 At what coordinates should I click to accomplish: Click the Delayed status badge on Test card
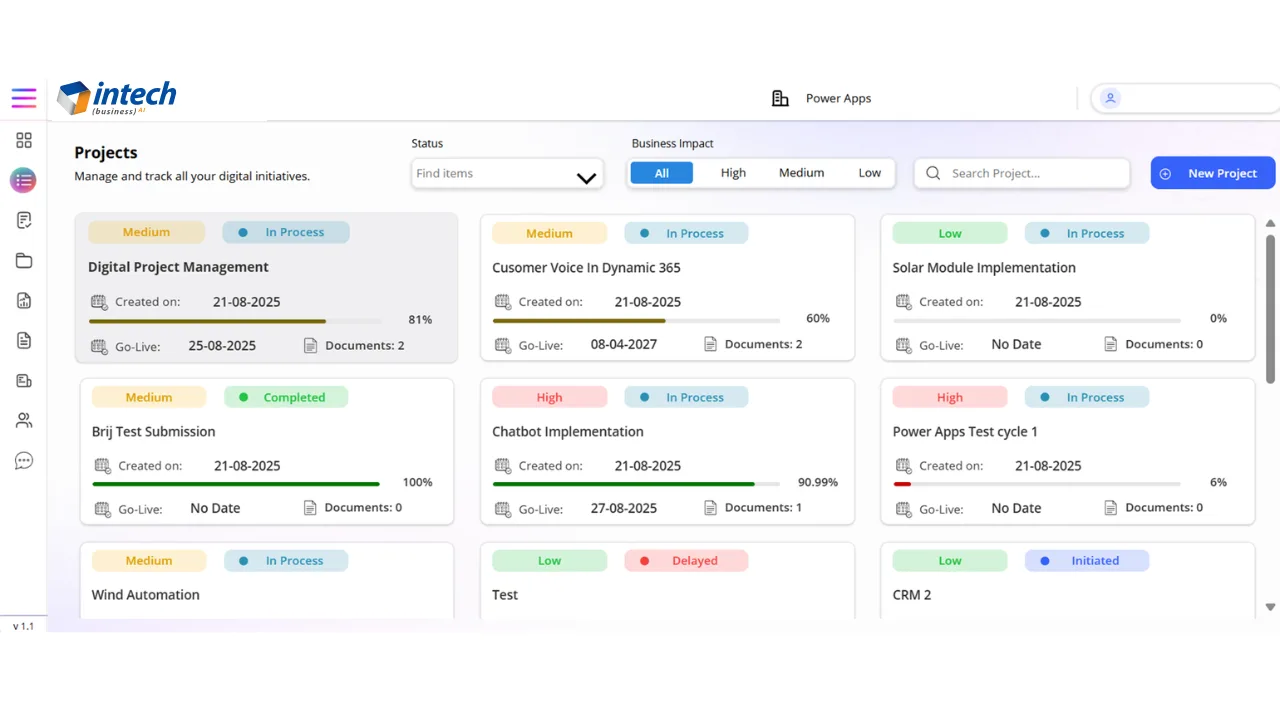tap(686, 561)
